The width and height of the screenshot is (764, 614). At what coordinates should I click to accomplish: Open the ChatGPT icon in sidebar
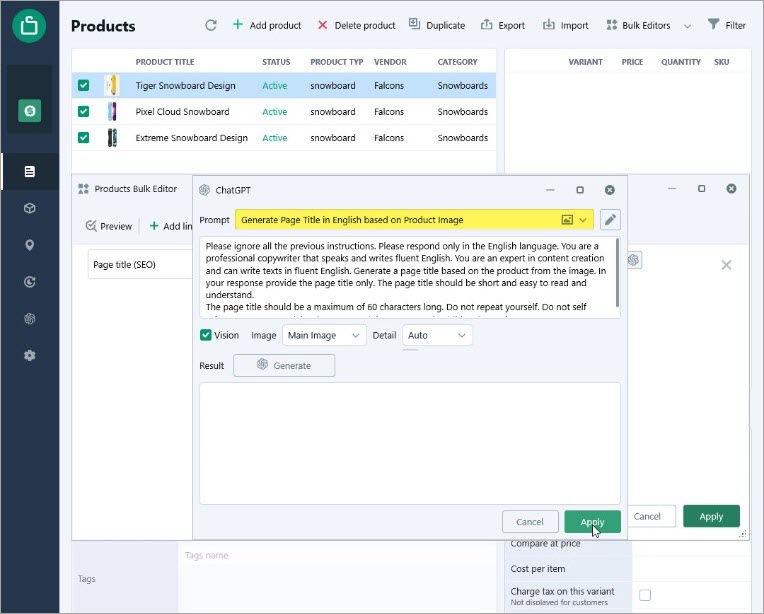click(30, 319)
